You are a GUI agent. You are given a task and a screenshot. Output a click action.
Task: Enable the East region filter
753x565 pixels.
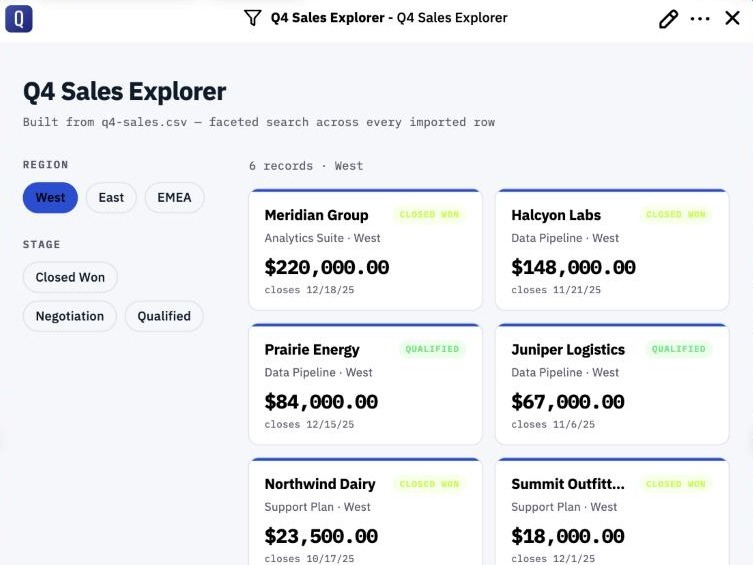pyautogui.click(x=111, y=197)
